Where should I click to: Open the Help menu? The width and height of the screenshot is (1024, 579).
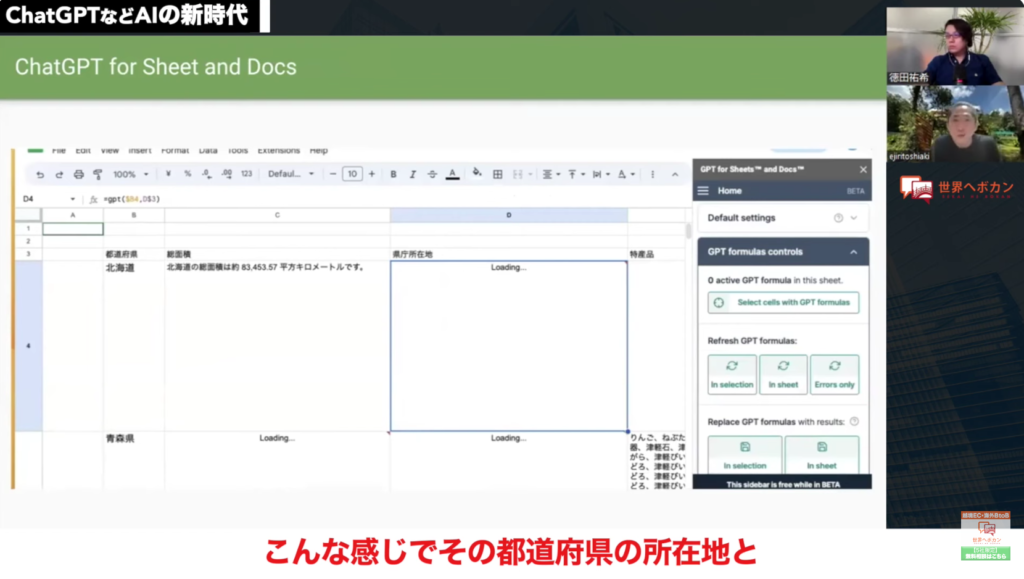click(x=319, y=151)
